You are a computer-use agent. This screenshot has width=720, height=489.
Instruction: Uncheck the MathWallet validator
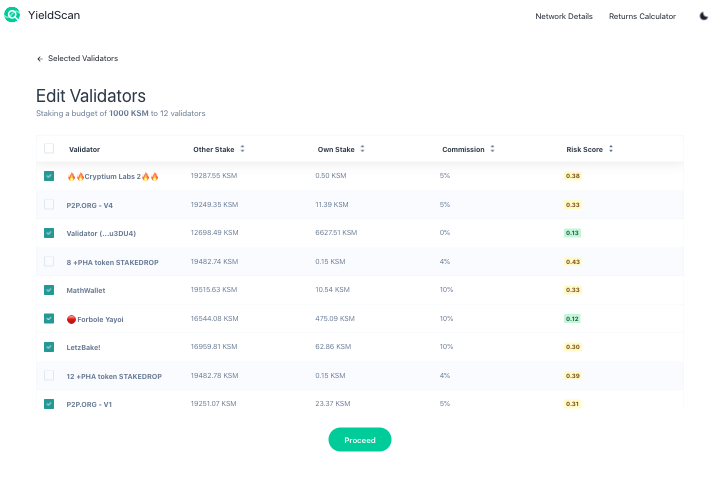[49, 290]
